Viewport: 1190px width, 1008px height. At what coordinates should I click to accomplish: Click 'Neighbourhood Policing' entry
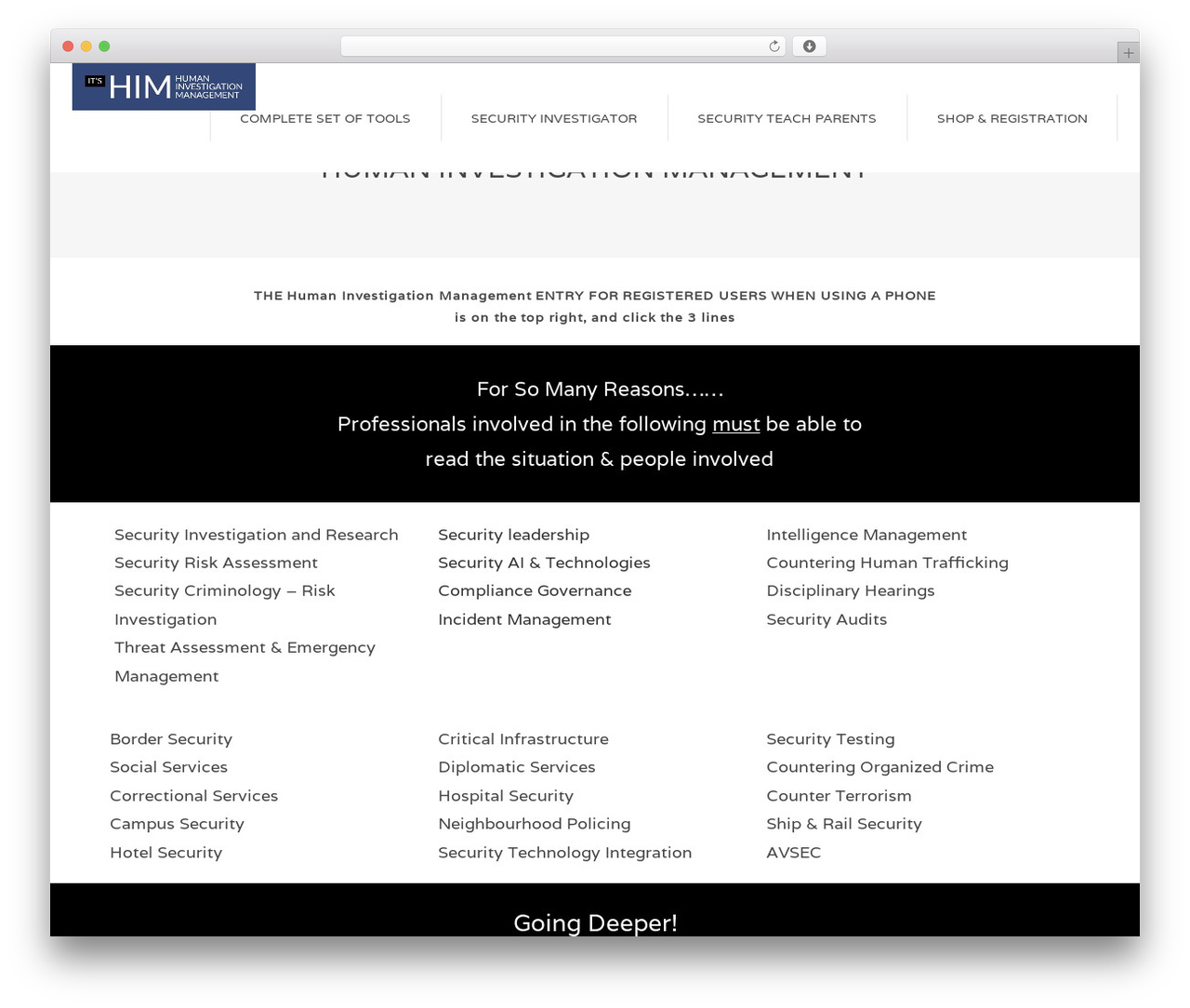pos(535,824)
